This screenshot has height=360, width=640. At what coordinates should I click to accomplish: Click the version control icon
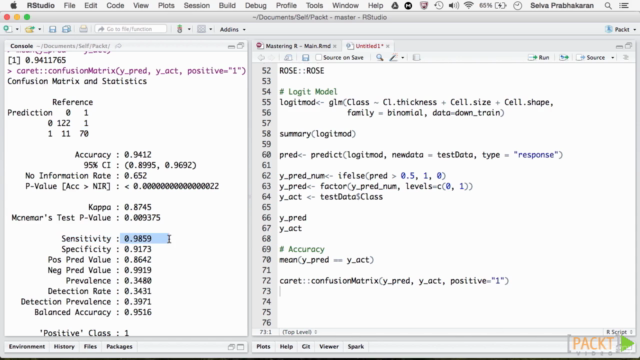pyautogui.click(x=180, y=29)
